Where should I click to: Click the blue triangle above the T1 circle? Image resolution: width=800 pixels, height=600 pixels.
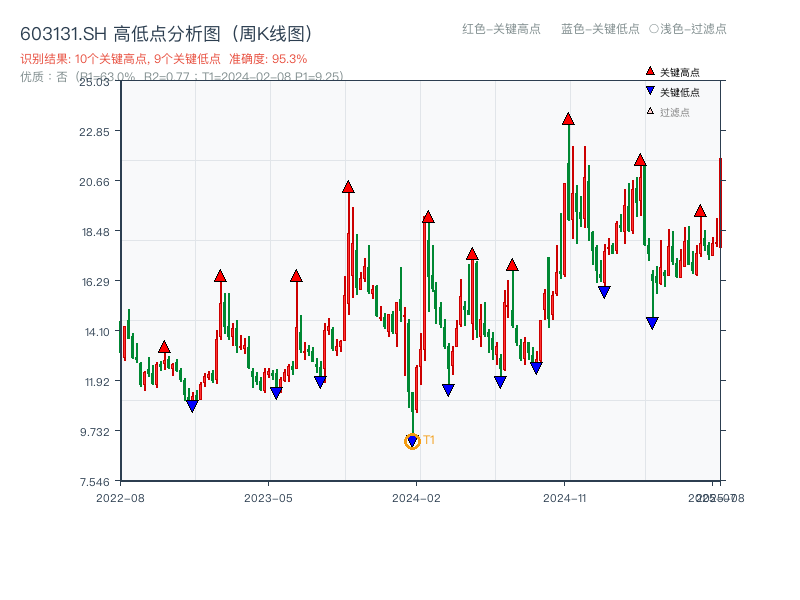412,438
